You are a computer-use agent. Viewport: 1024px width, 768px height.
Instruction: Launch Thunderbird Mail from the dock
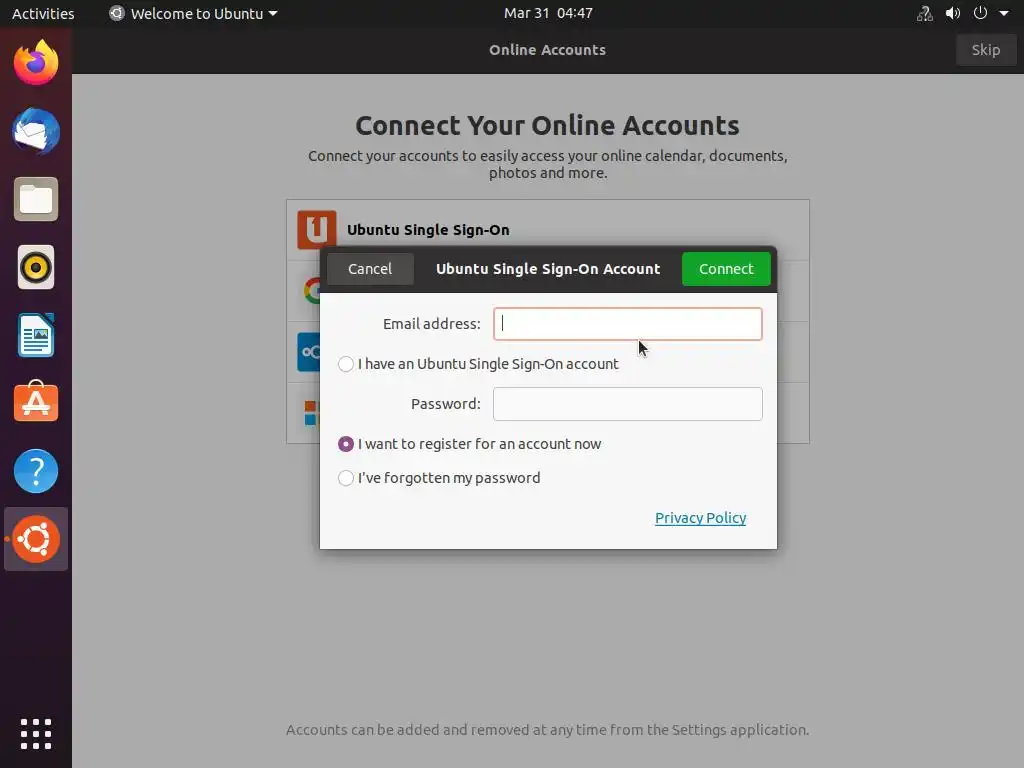36,131
